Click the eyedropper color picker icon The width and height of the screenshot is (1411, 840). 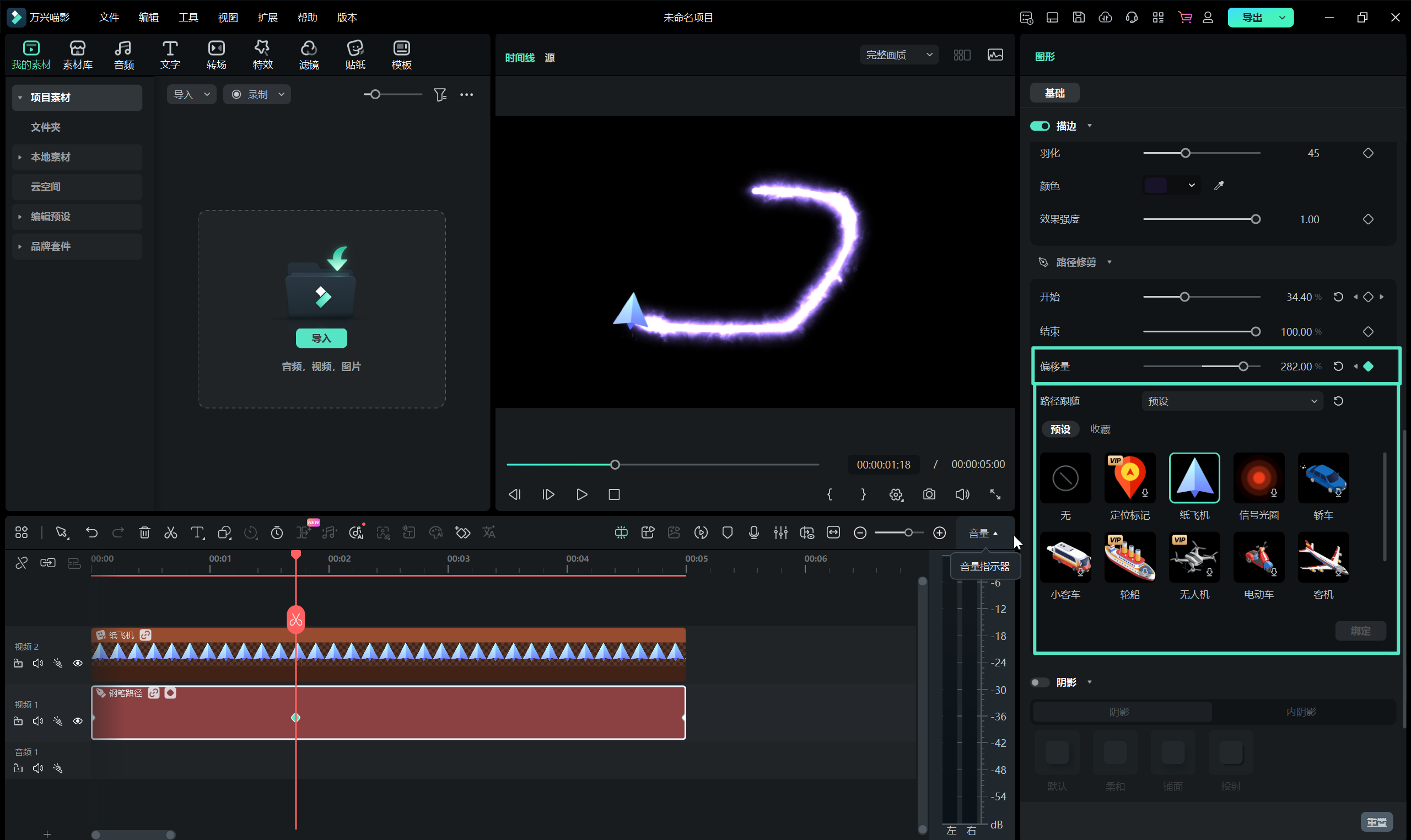1219,186
